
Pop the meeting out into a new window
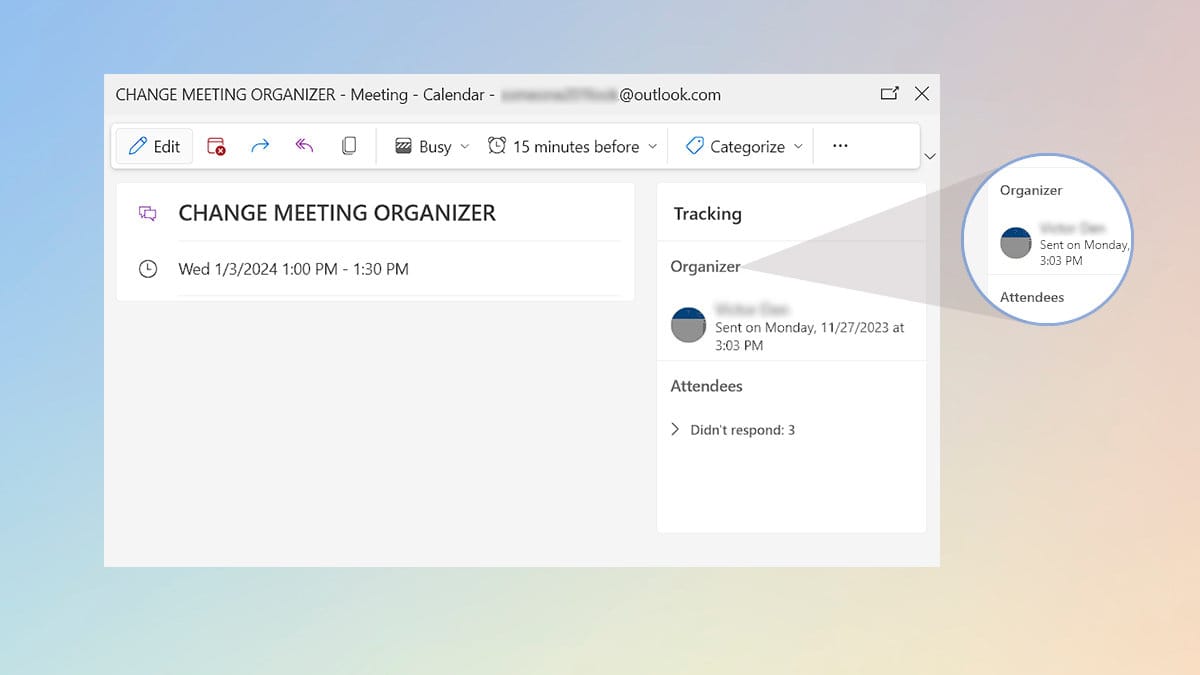coord(889,94)
